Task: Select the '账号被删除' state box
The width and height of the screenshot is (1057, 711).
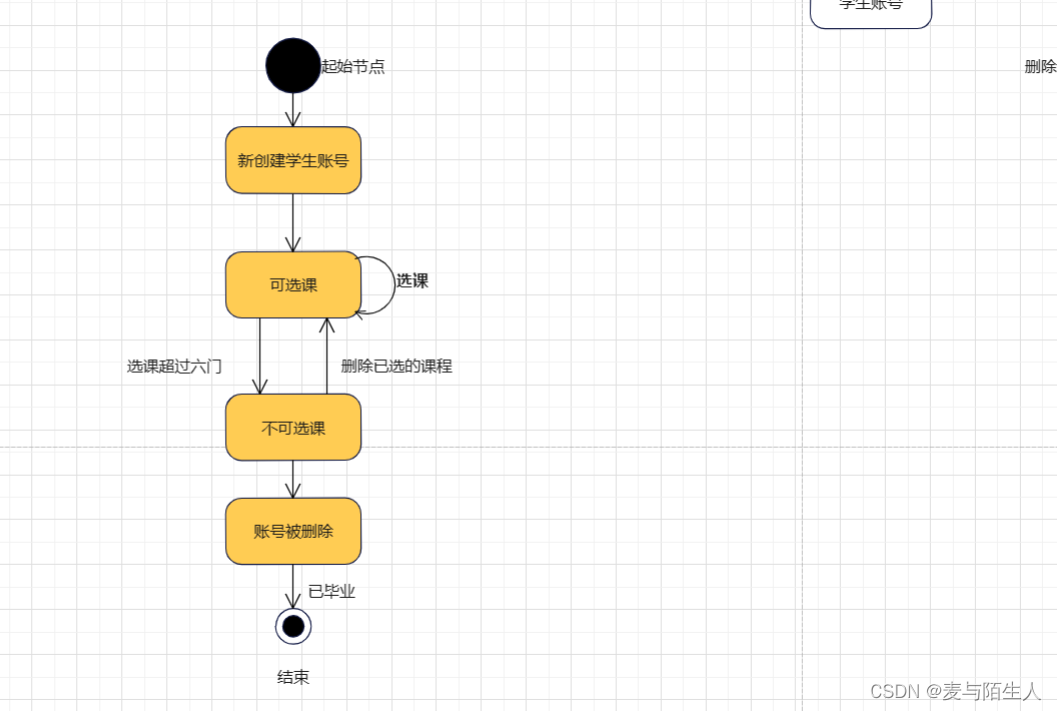Action: click(293, 531)
